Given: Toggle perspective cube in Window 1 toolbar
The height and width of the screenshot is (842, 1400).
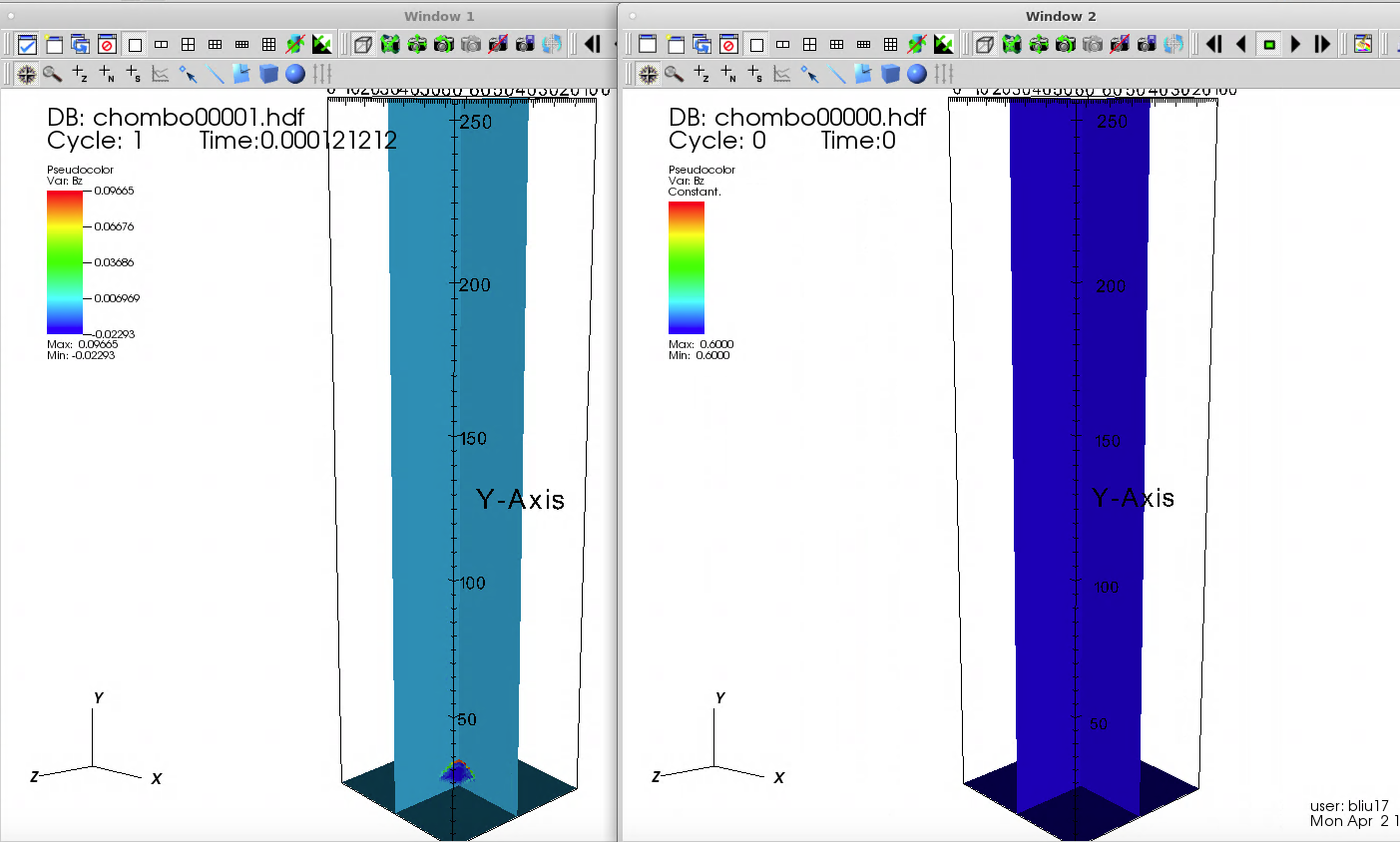Looking at the screenshot, I should tap(363, 45).
